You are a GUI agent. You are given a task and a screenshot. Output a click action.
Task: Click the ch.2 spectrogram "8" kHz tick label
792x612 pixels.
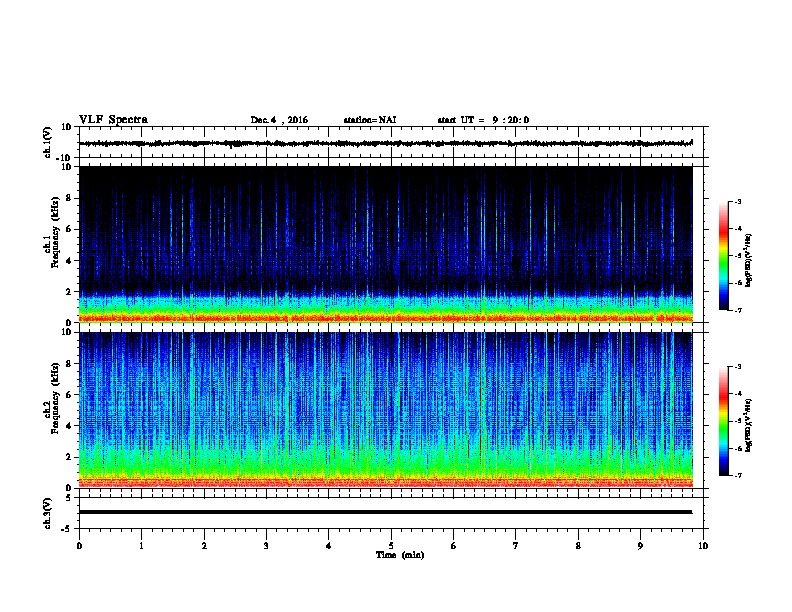[x=69, y=364]
